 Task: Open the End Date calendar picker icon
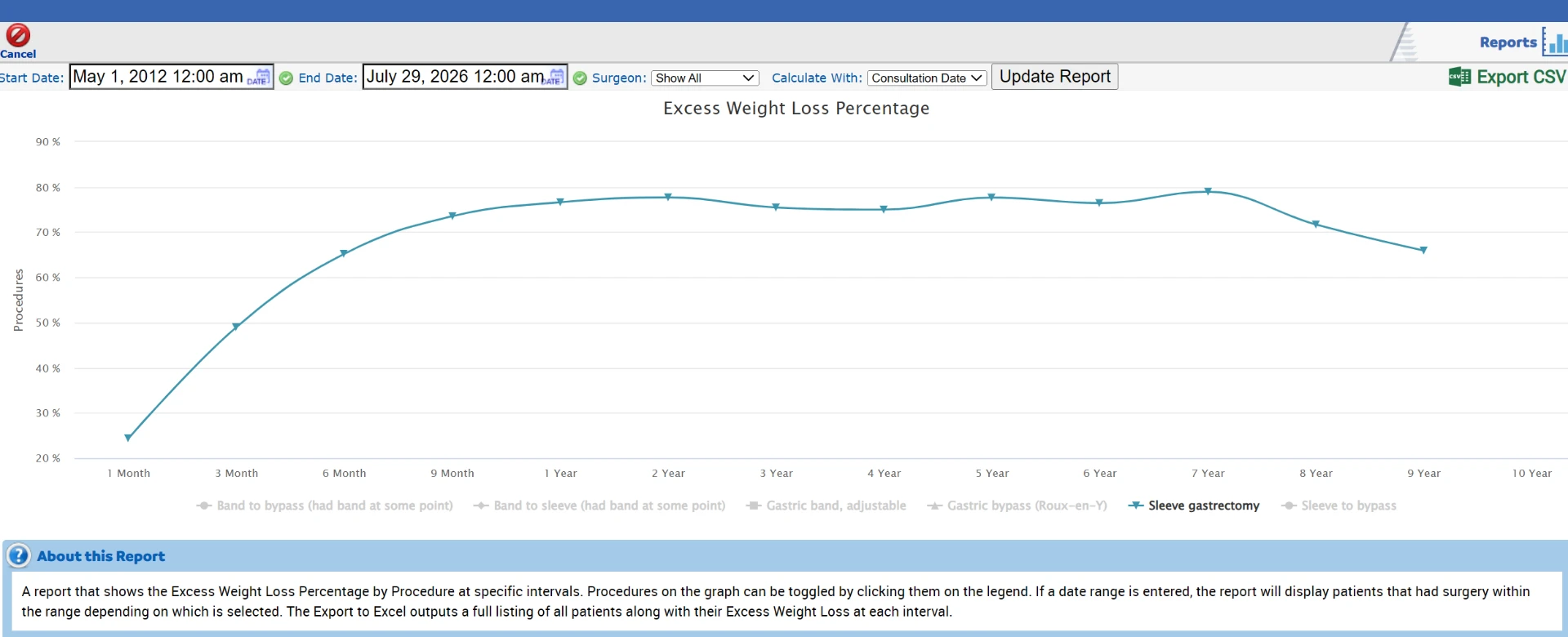click(x=553, y=77)
